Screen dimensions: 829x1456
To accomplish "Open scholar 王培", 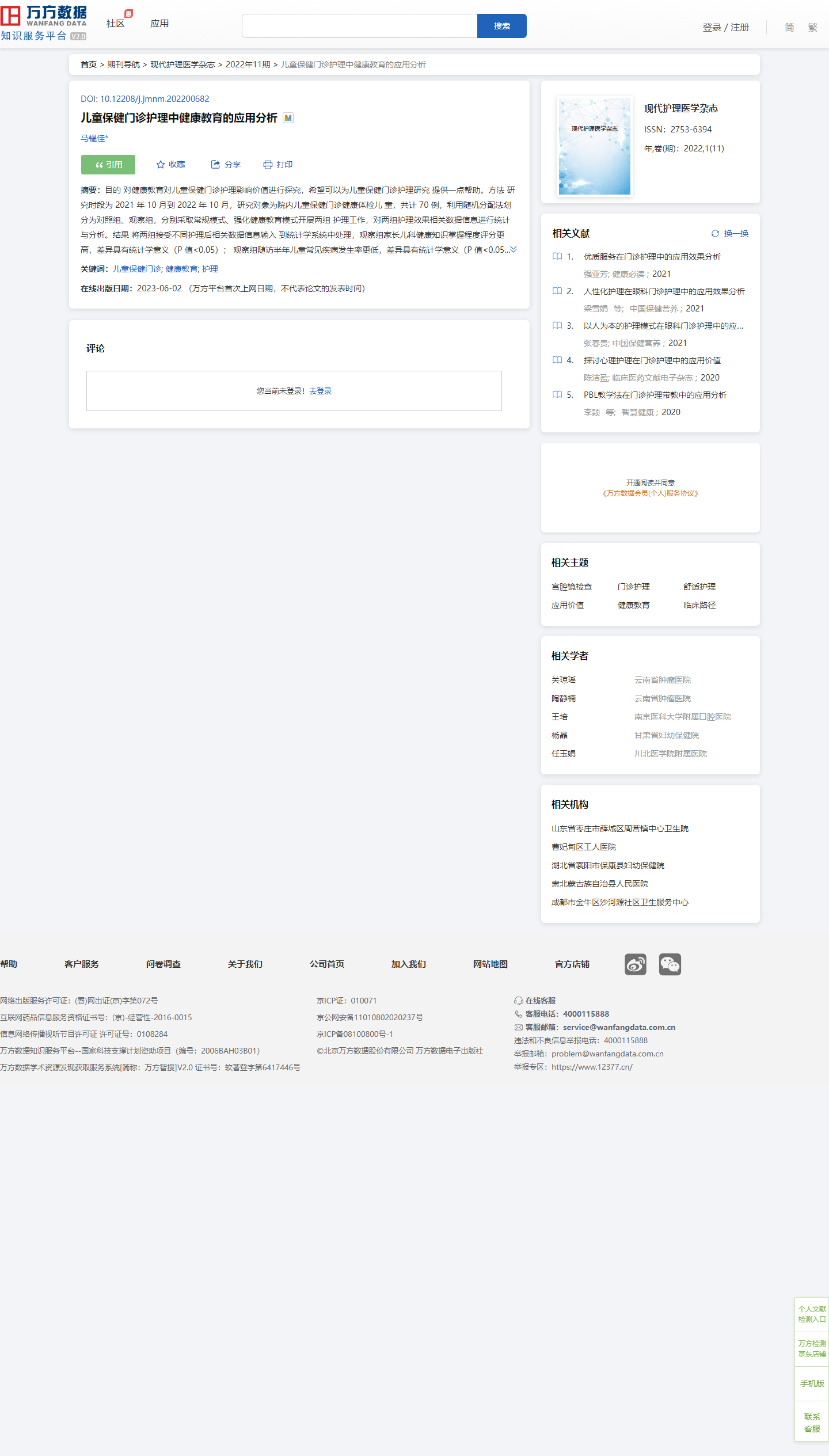I will (x=560, y=717).
